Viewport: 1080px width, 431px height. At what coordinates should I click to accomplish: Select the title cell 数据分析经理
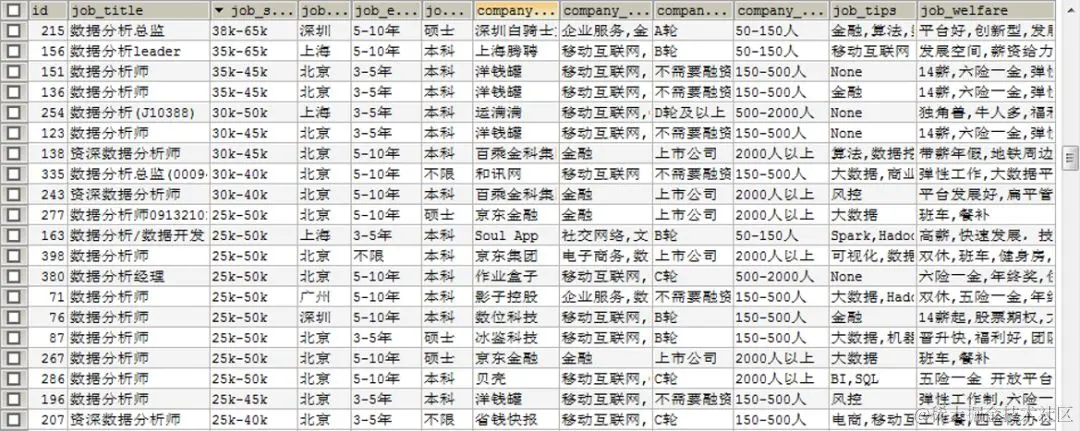(x=138, y=277)
